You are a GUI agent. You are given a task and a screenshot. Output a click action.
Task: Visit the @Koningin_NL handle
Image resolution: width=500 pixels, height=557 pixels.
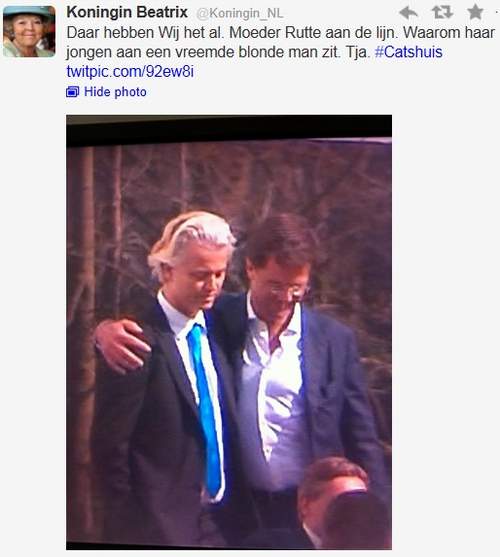[240, 13]
